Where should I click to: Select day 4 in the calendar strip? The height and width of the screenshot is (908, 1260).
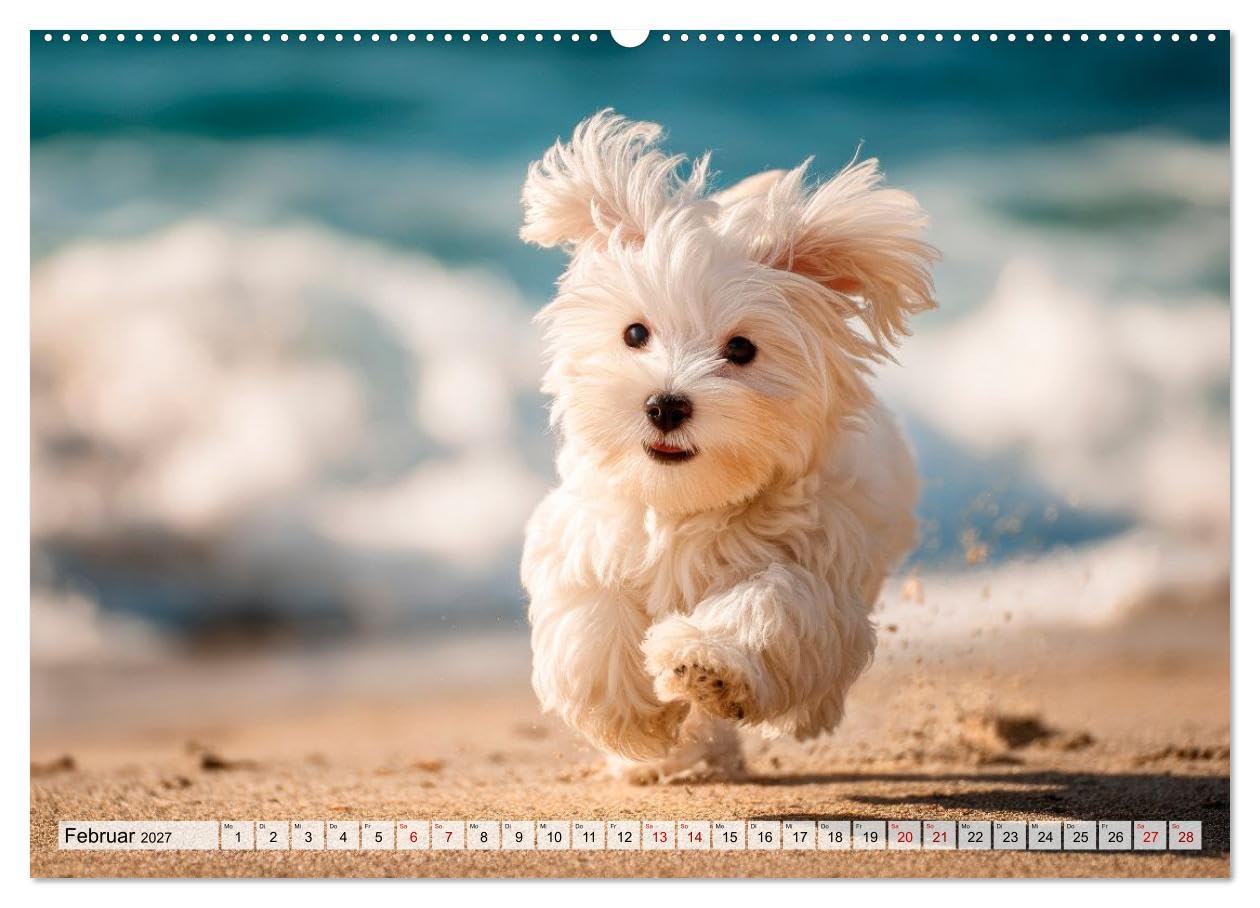342,836
